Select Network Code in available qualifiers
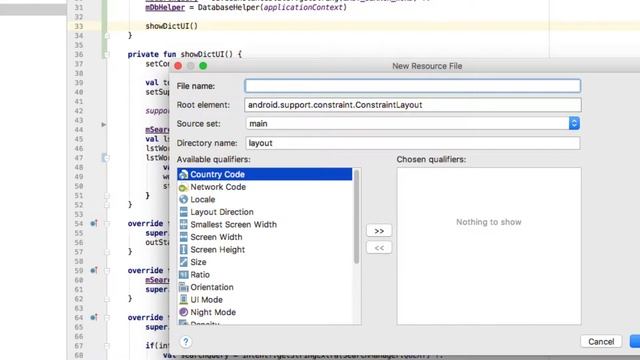The height and width of the screenshot is (360, 640). click(x=264, y=187)
